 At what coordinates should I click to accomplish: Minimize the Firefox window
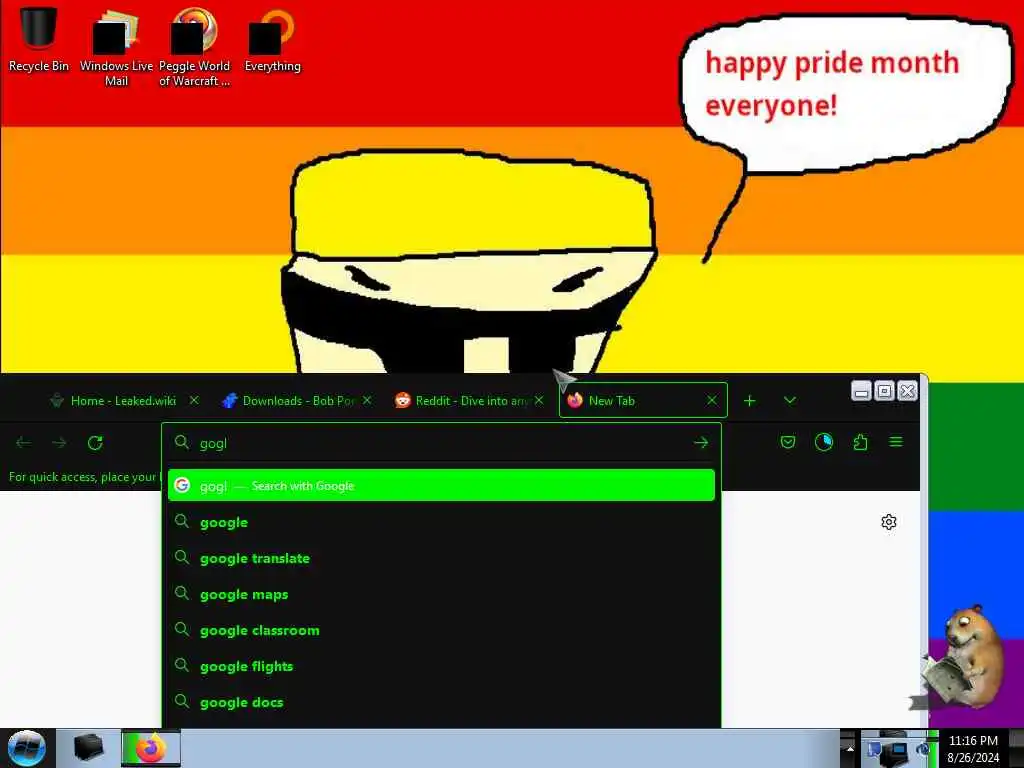861,391
